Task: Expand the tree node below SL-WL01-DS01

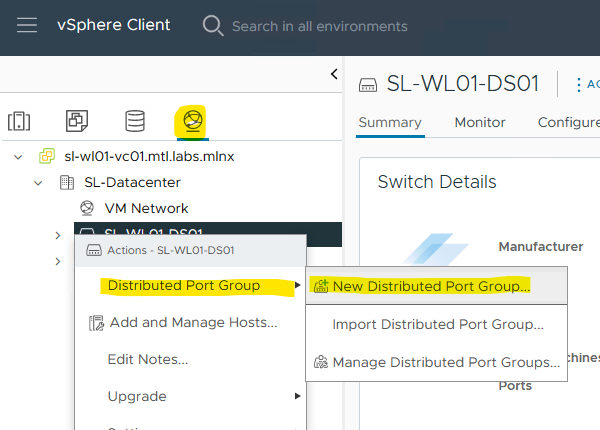Action: click(x=58, y=261)
